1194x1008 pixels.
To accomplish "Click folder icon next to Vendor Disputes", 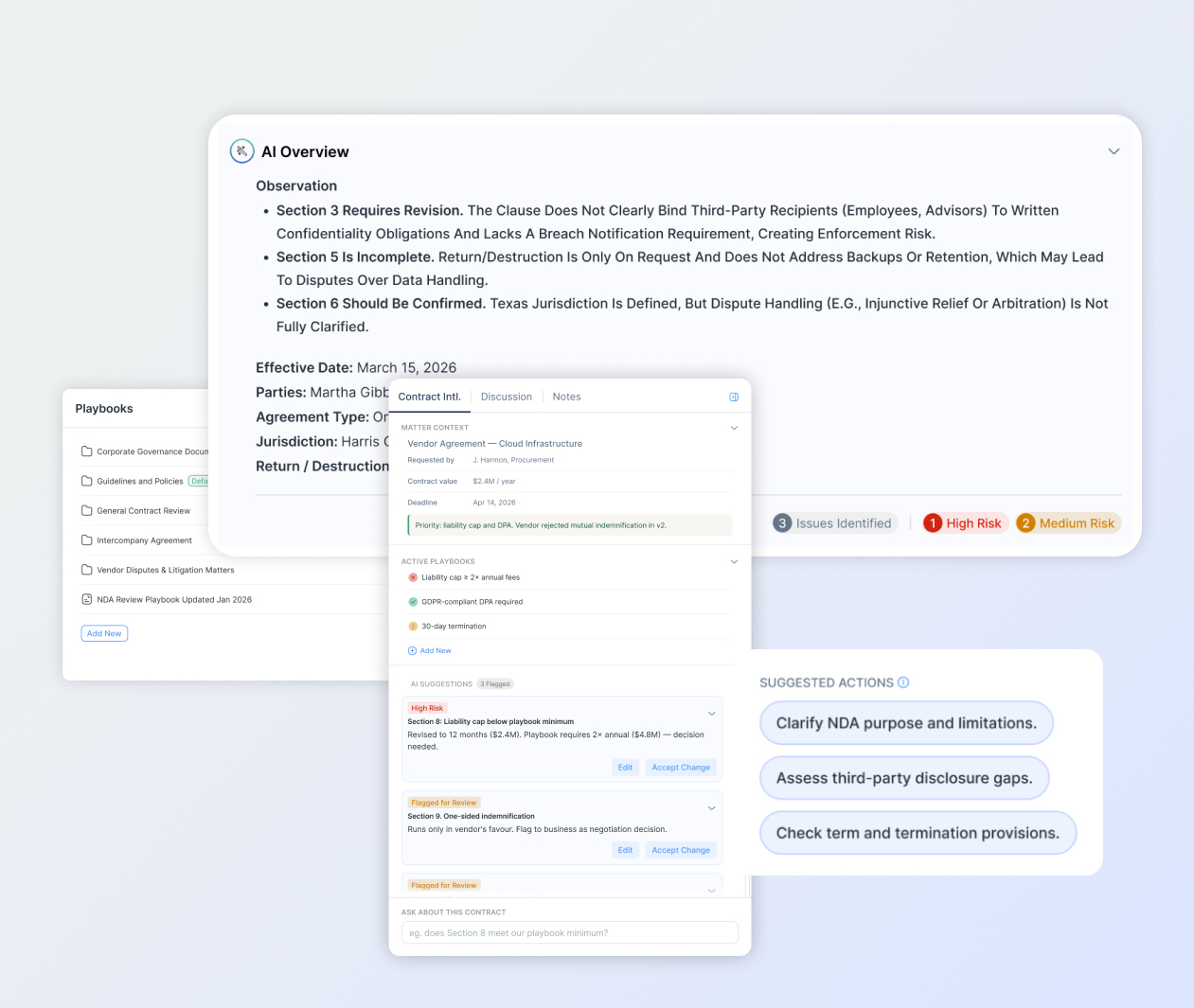I will (87, 570).
